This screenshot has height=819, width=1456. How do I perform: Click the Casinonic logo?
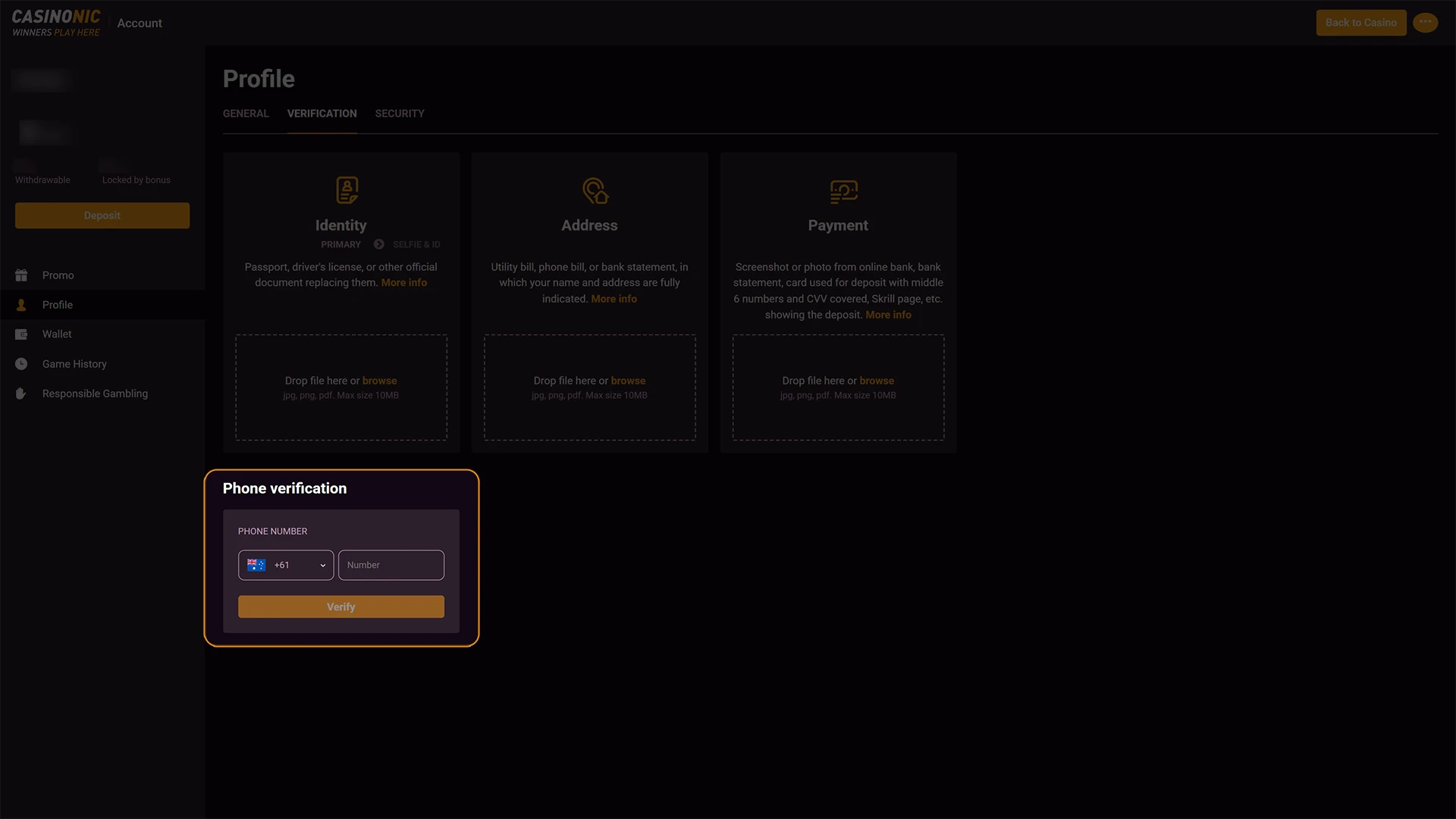click(x=56, y=23)
